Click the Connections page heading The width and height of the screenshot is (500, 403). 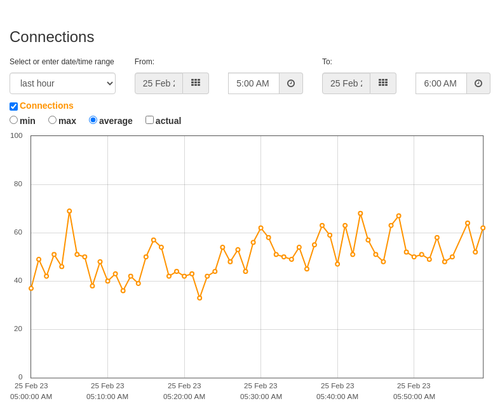click(52, 37)
